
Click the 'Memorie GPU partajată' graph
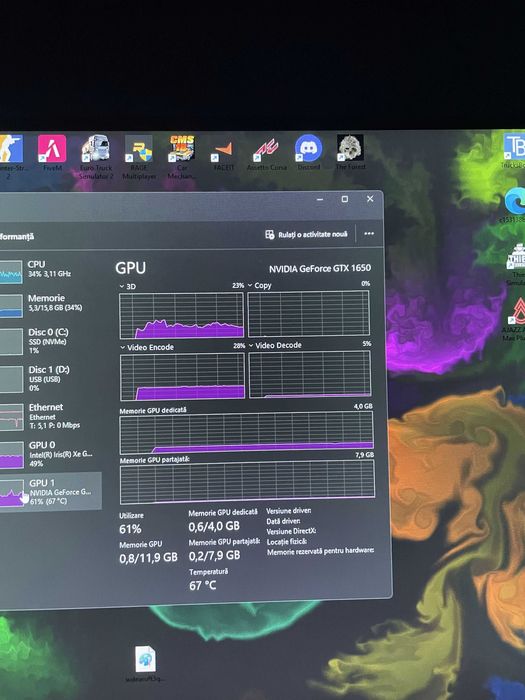247,482
